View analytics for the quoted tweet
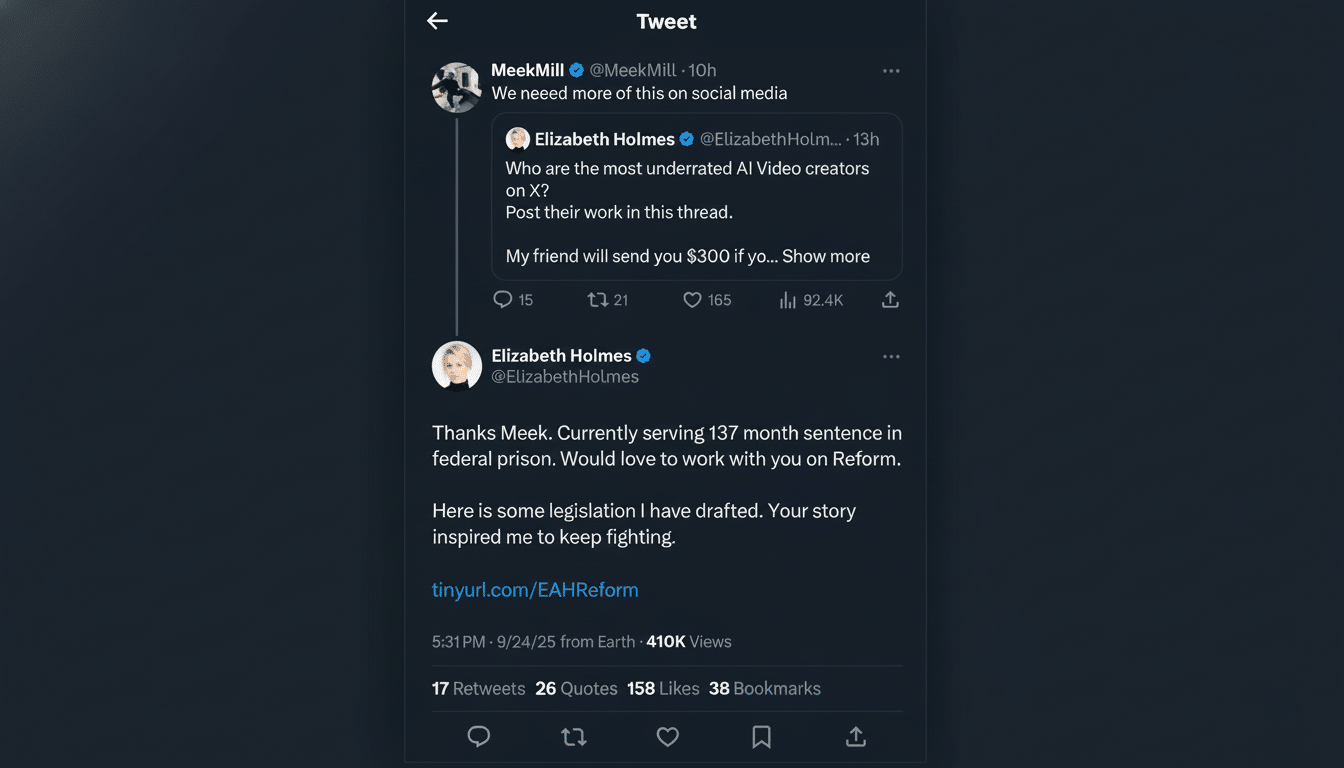The image size is (1344, 768). (789, 299)
